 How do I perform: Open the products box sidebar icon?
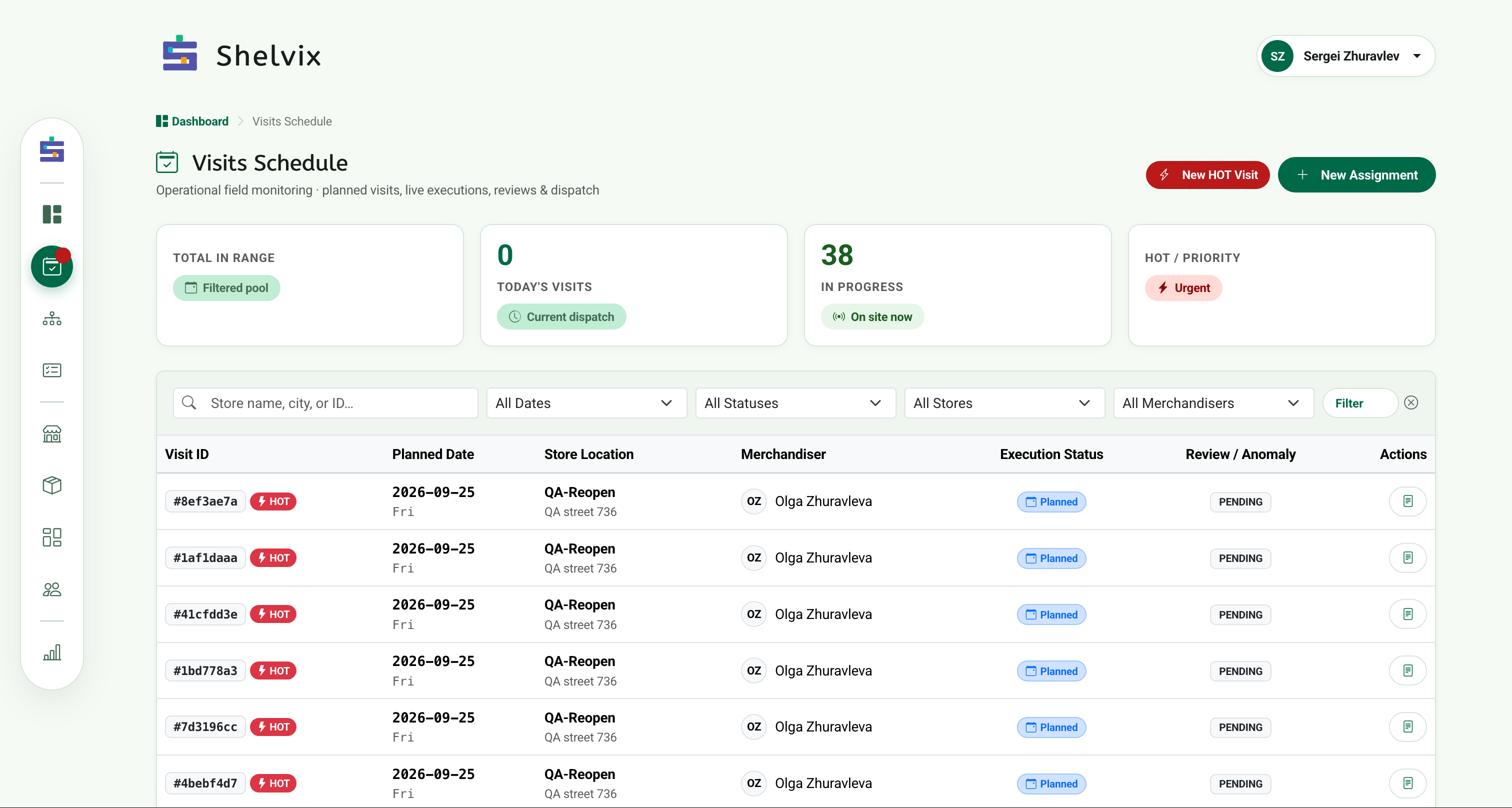(x=51, y=485)
